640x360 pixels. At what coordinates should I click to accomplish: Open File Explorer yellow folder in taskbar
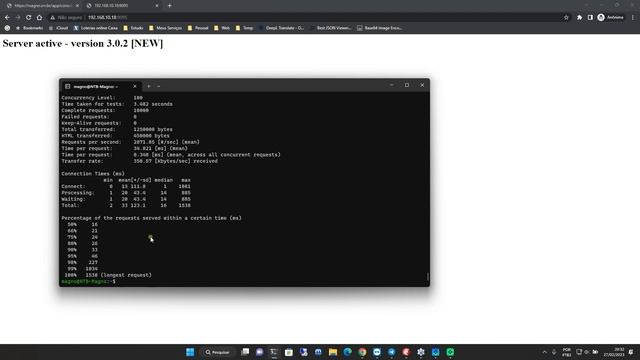click(333, 352)
